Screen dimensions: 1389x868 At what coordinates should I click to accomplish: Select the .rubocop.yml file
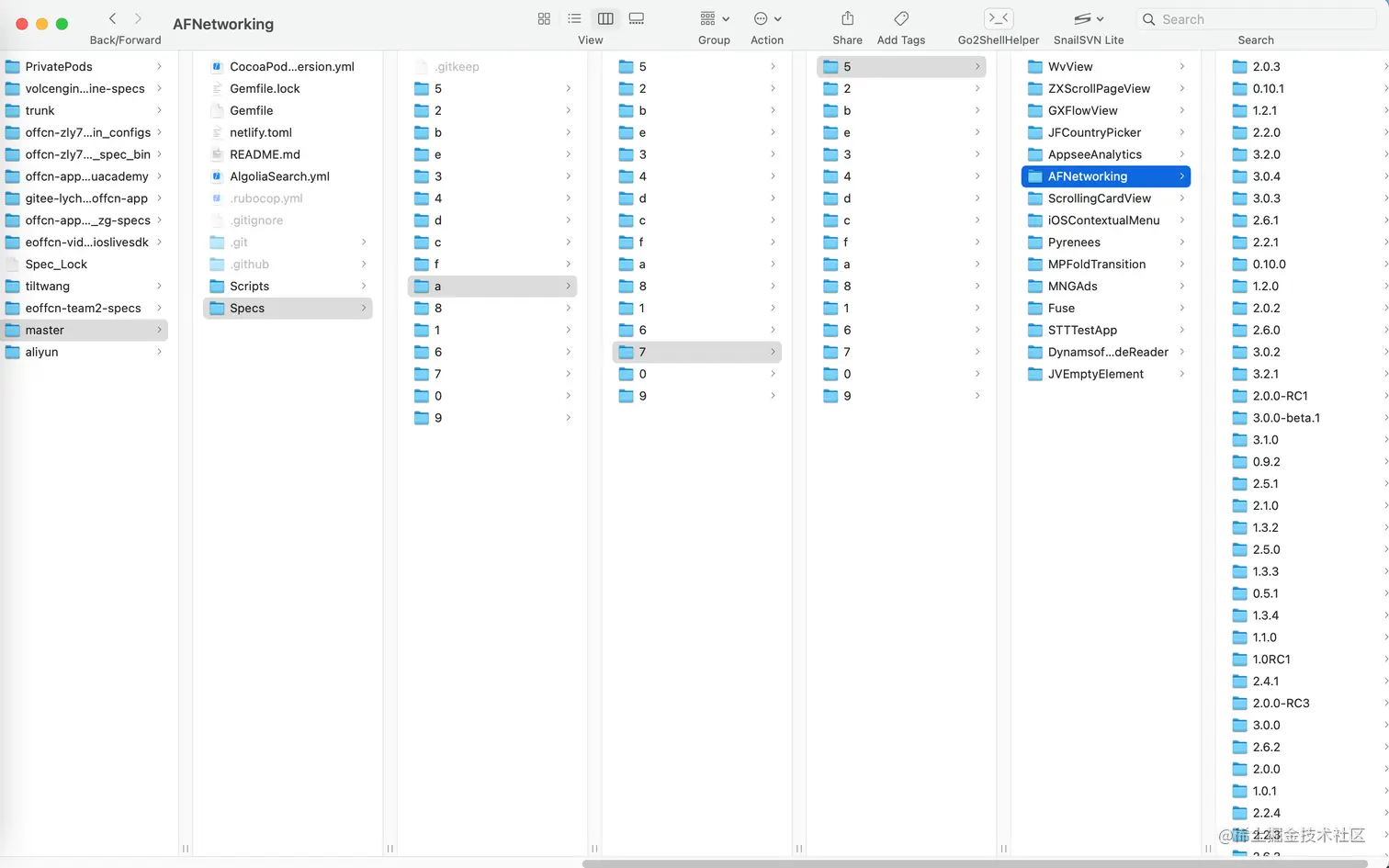tap(288, 198)
